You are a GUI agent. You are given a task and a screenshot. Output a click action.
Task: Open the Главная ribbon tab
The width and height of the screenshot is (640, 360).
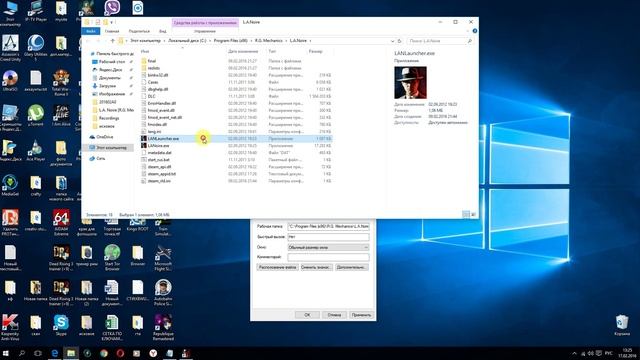pos(112,31)
